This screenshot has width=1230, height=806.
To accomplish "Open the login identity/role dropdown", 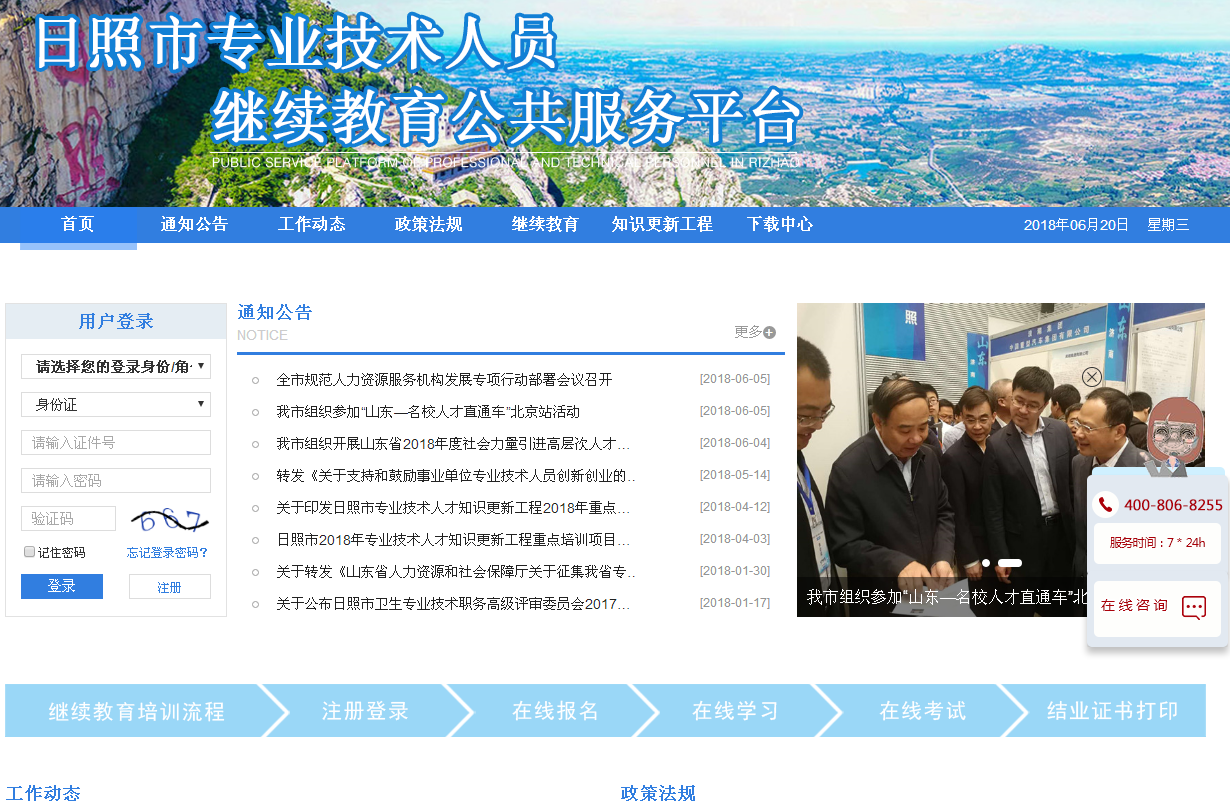I will [x=116, y=366].
